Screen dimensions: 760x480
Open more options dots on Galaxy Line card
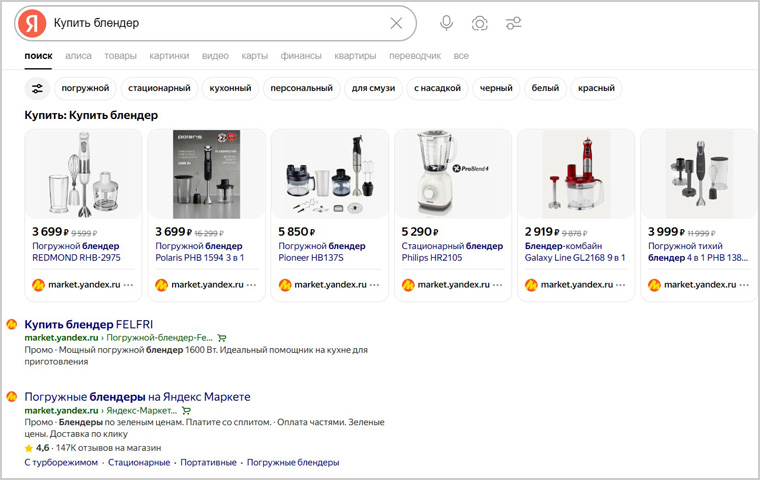tap(621, 285)
